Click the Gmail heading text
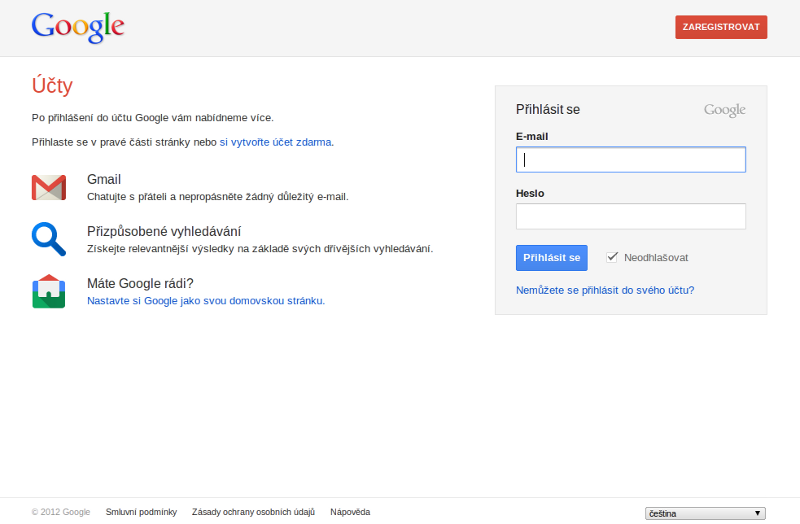This screenshot has height=524, width=800. (104, 179)
